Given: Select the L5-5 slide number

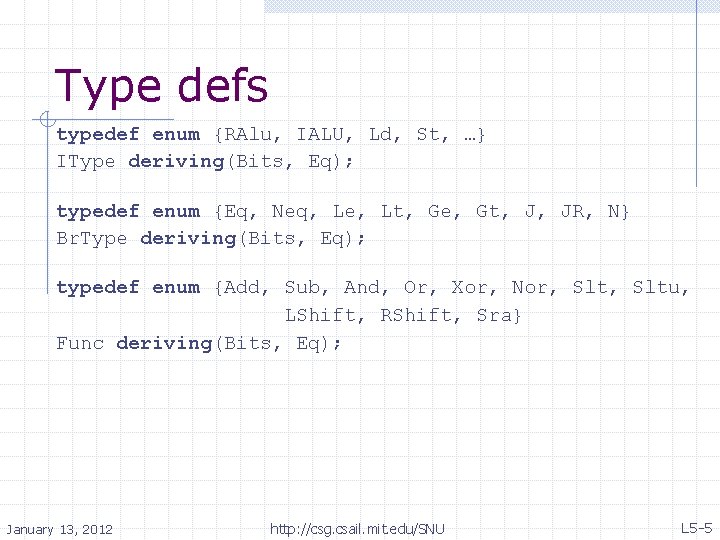Looking at the screenshot, I should 697,528.
